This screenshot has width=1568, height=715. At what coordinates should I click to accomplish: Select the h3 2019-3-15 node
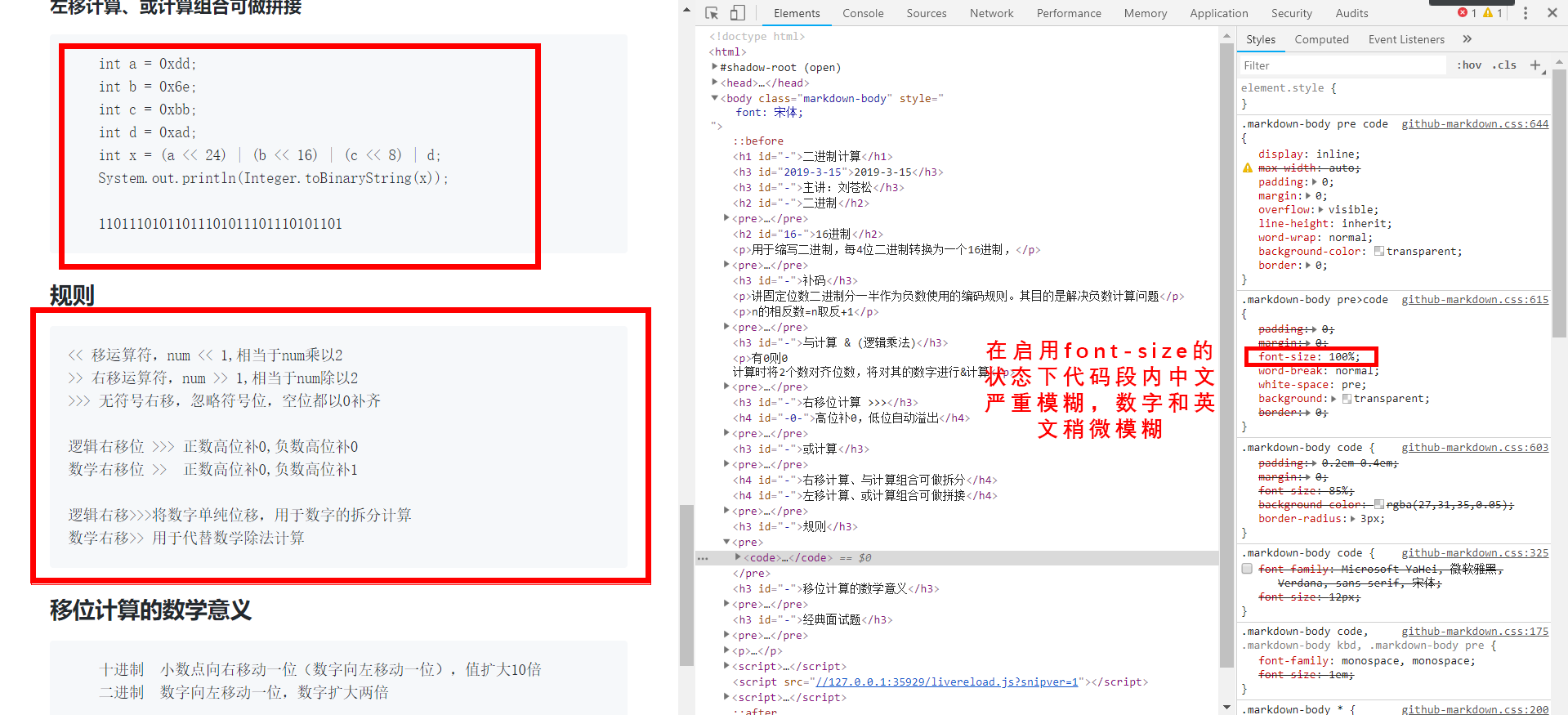click(838, 172)
